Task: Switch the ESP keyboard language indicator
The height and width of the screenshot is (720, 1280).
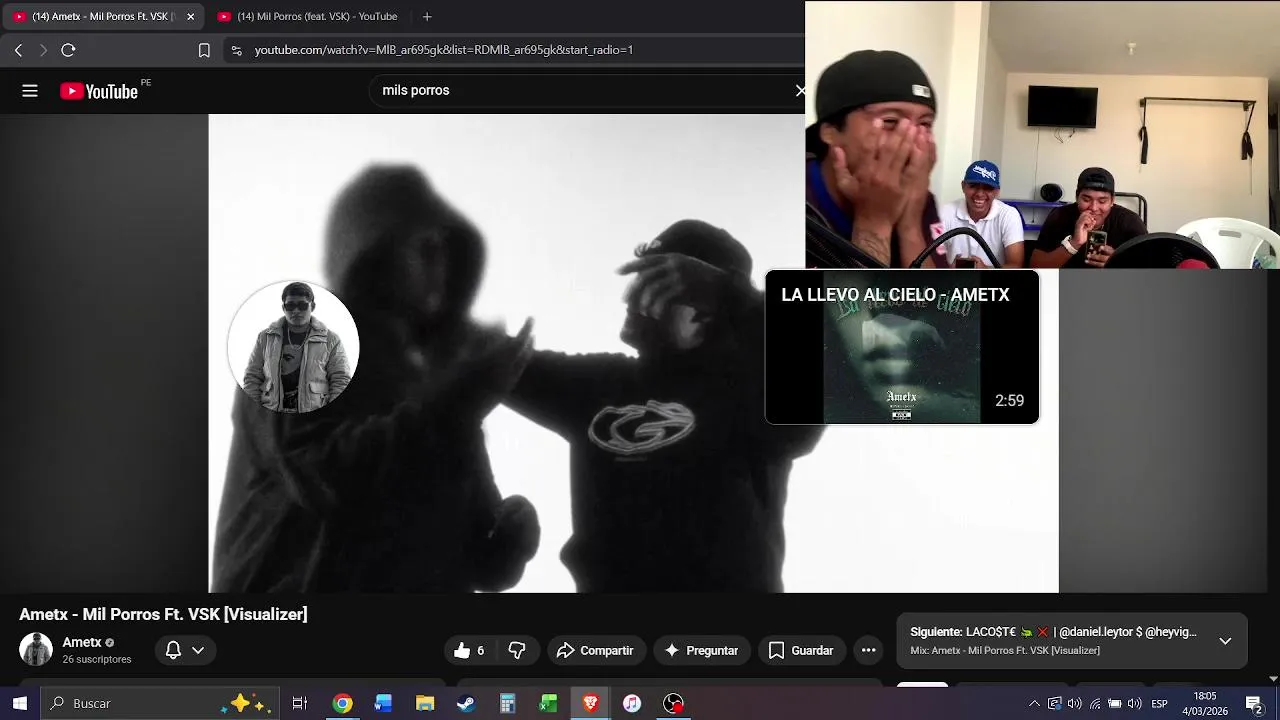Action: point(1159,704)
